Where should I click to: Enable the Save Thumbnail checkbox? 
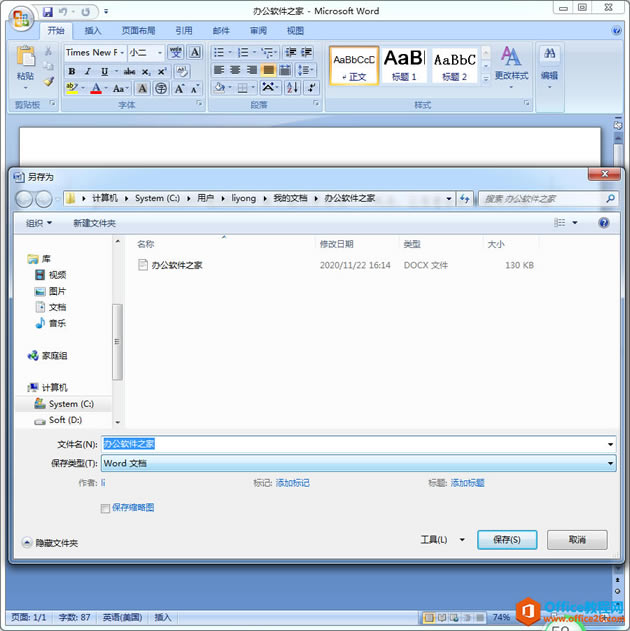click(x=105, y=508)
